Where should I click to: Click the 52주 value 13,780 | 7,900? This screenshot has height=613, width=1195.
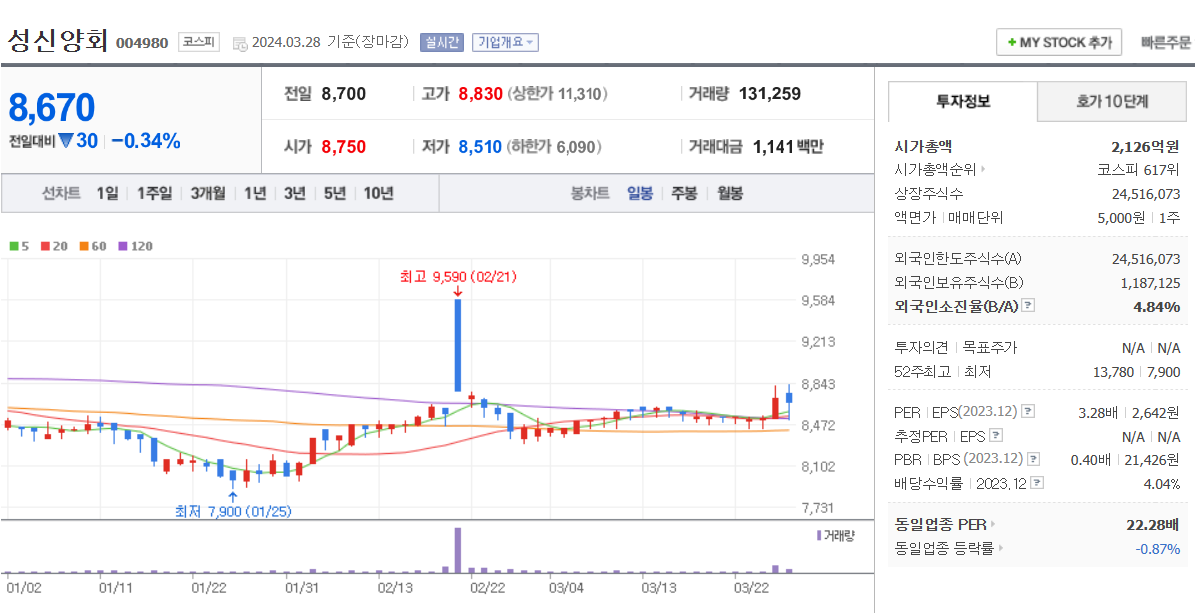(1136, 371)
